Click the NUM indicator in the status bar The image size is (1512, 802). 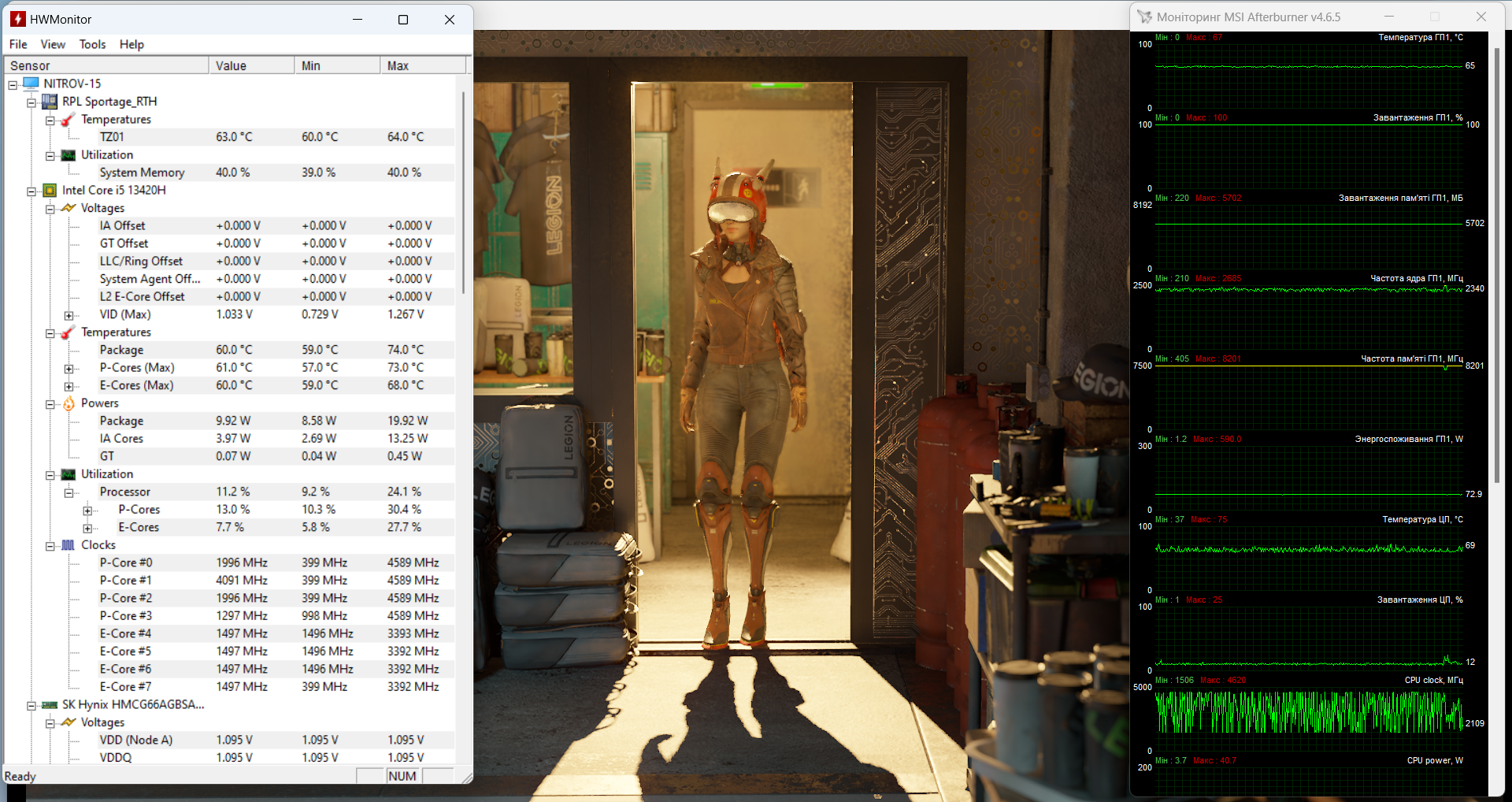[402, 776]
